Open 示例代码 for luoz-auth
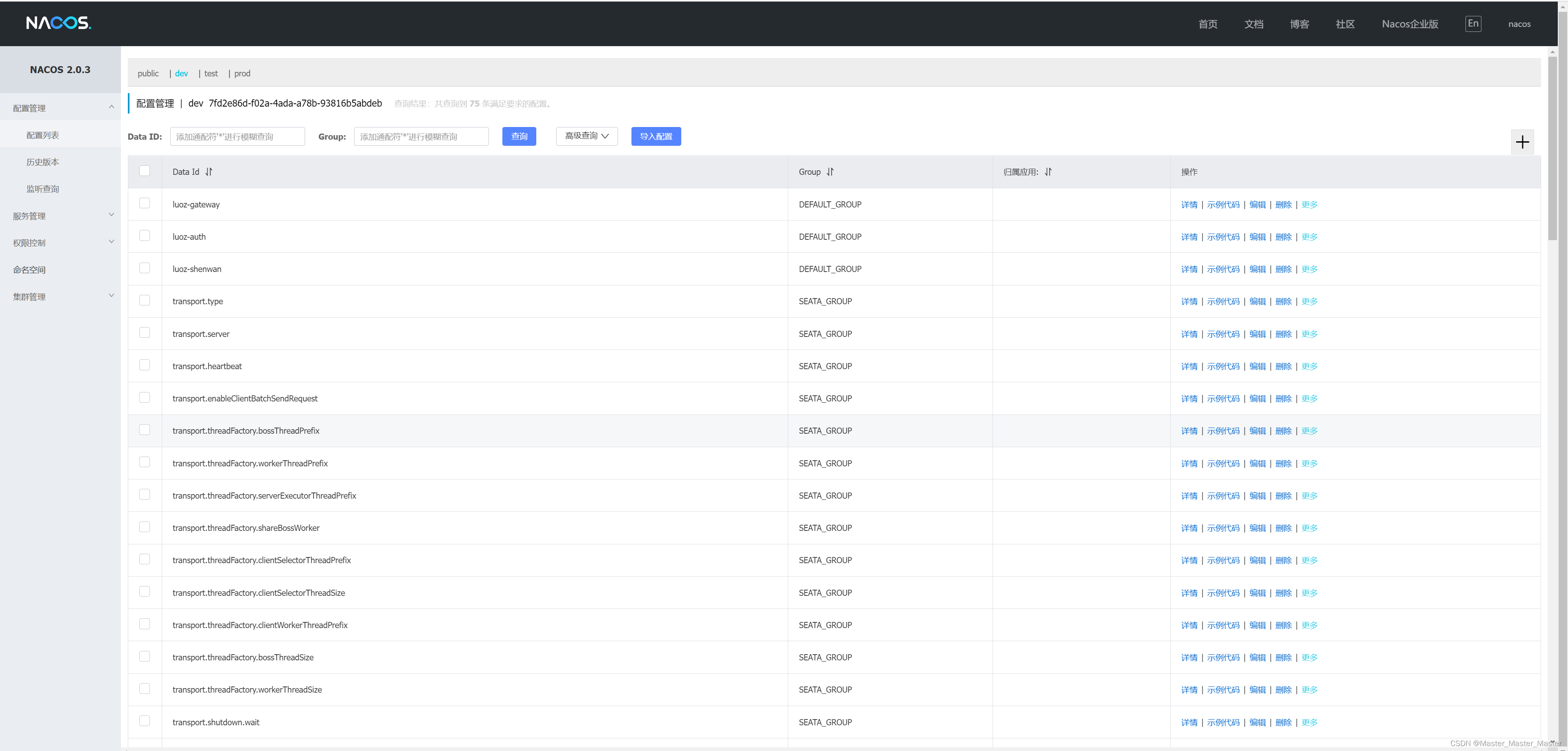 point(1223,237)
